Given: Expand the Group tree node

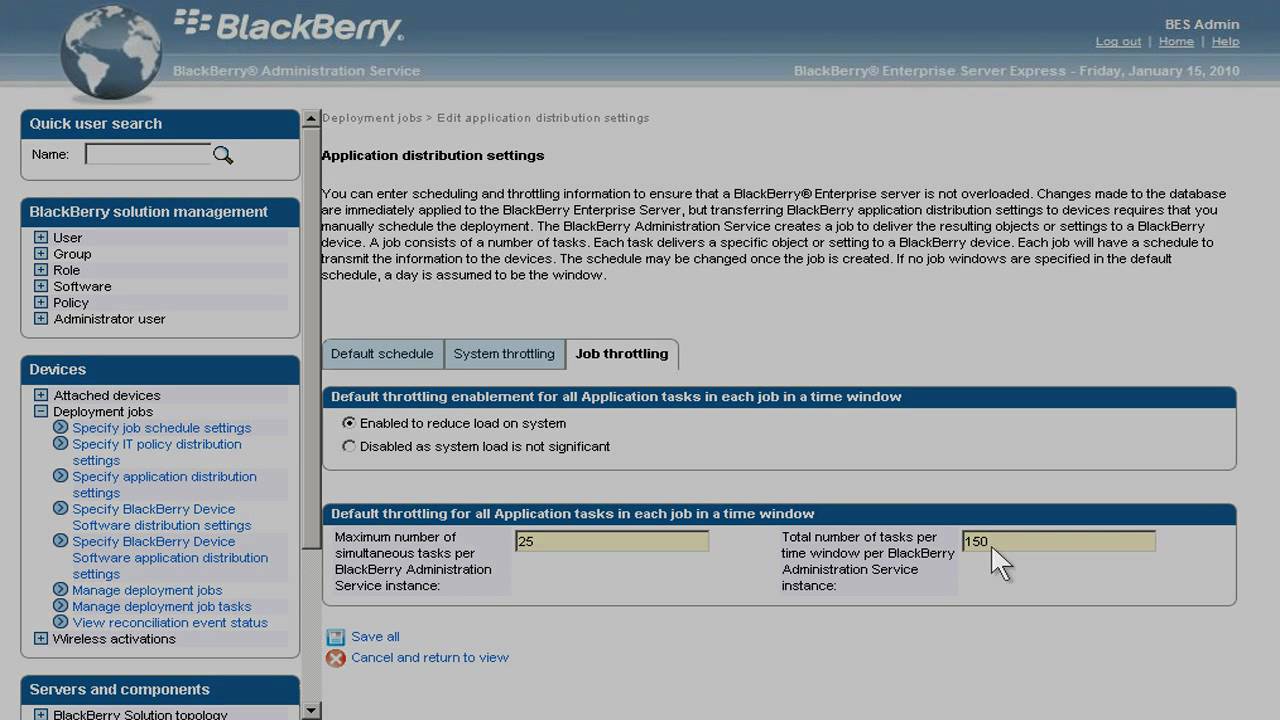Looking at the screenshot, I should pyautogui.click(x=41, y=253).
